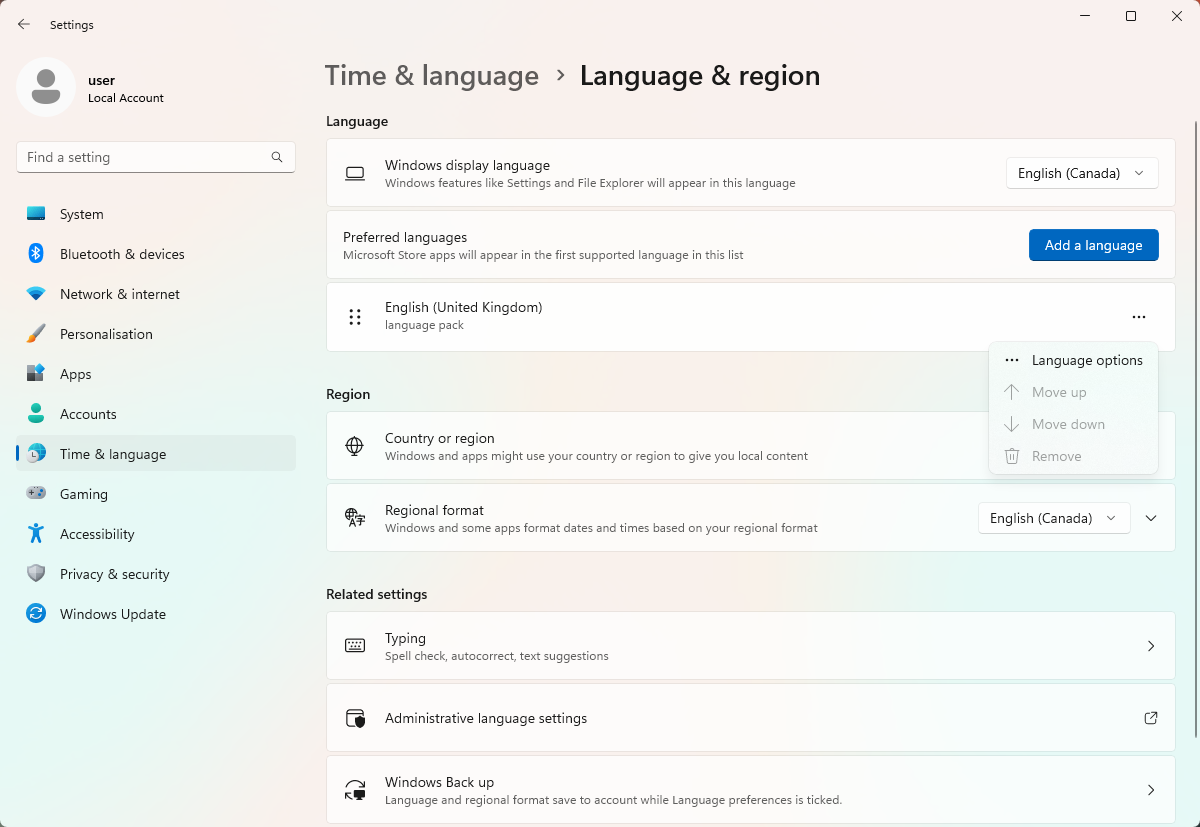1200x827 pixels.
Task: Select Move down in context menu
Action: click(x=1073, y=424)
